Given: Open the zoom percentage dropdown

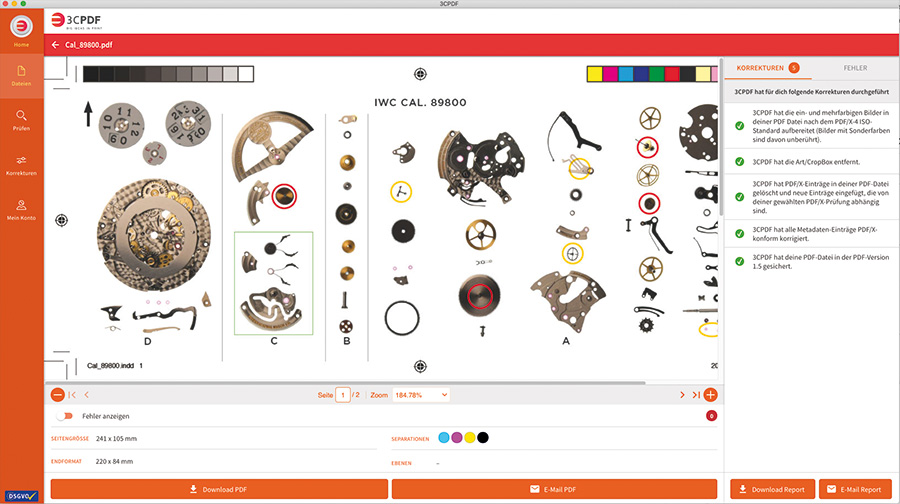Looking at the screenshot, I should click(x=421, y=395).
